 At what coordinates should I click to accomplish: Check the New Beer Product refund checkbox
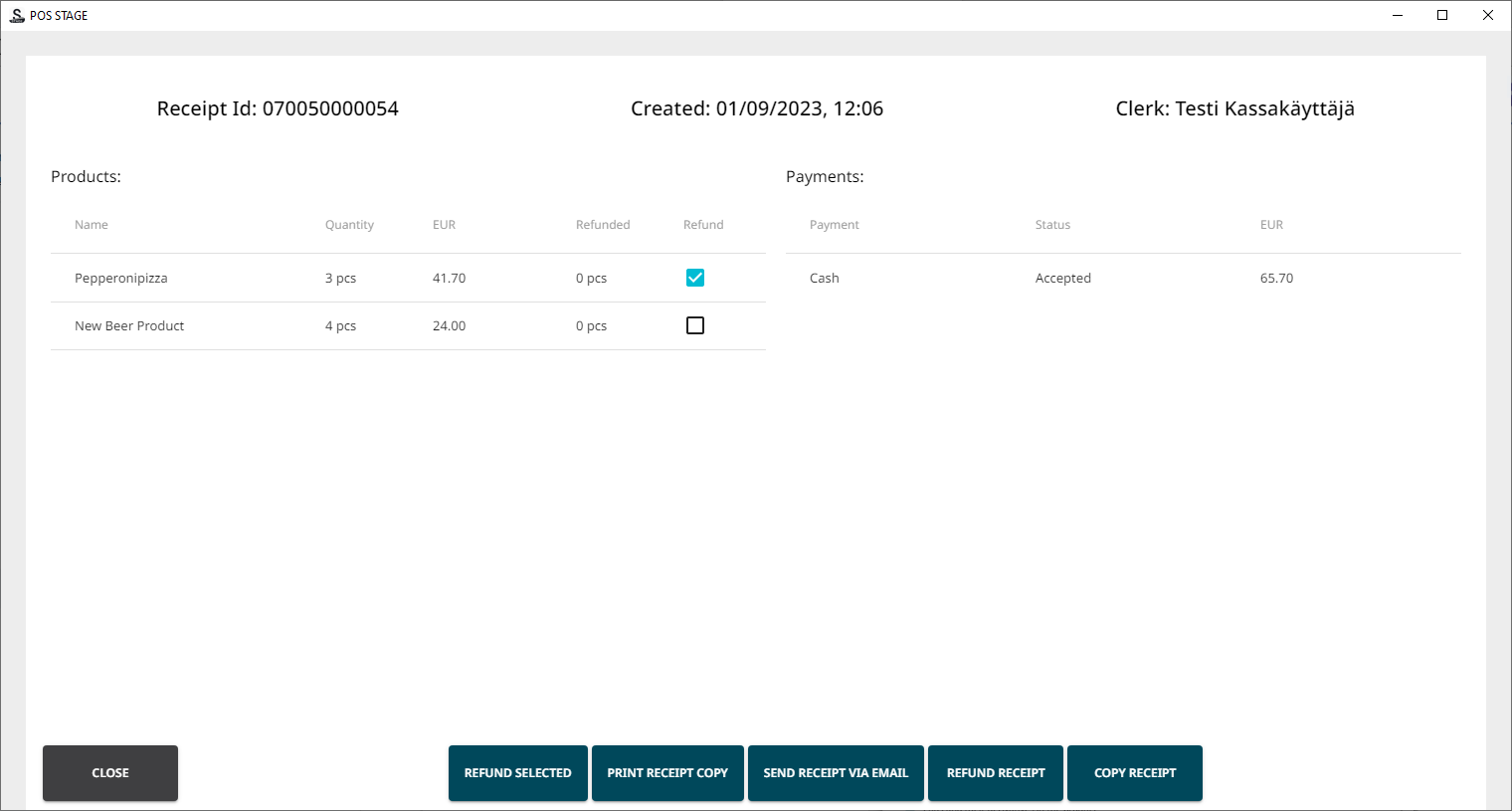pos(695,325)
